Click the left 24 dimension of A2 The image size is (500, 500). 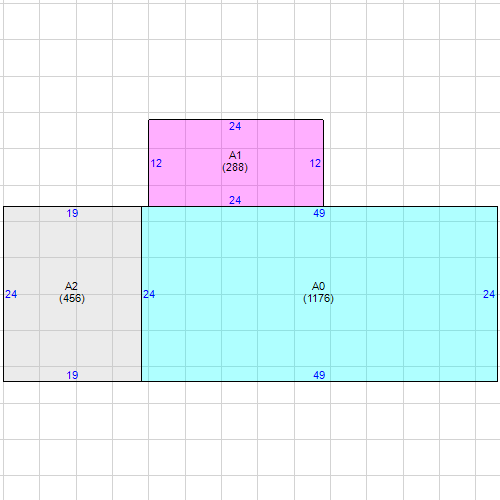point(11,294)
